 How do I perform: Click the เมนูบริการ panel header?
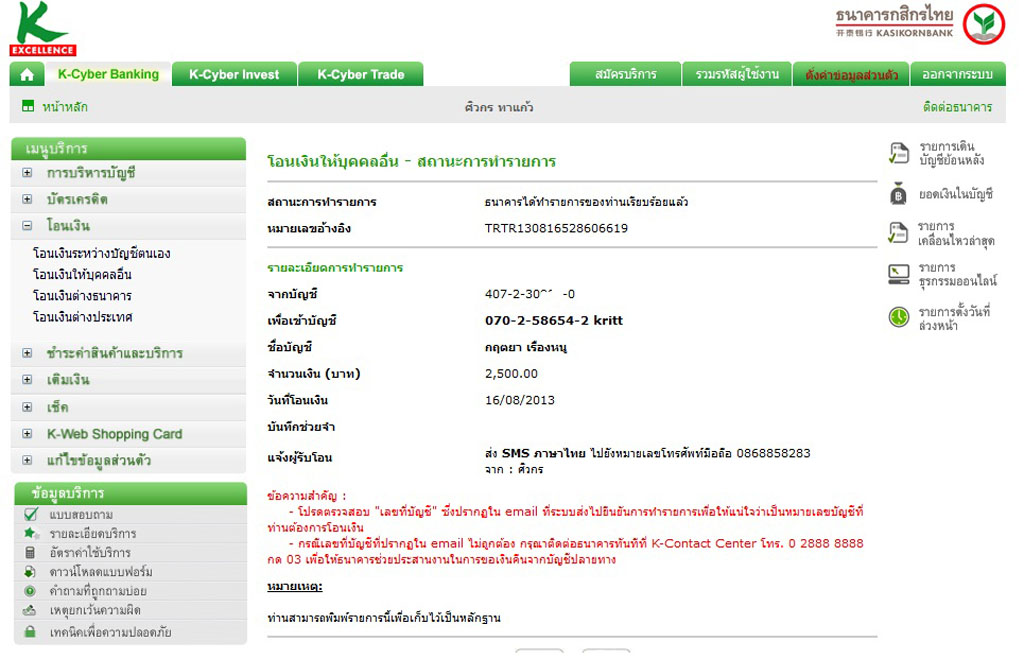129,148
